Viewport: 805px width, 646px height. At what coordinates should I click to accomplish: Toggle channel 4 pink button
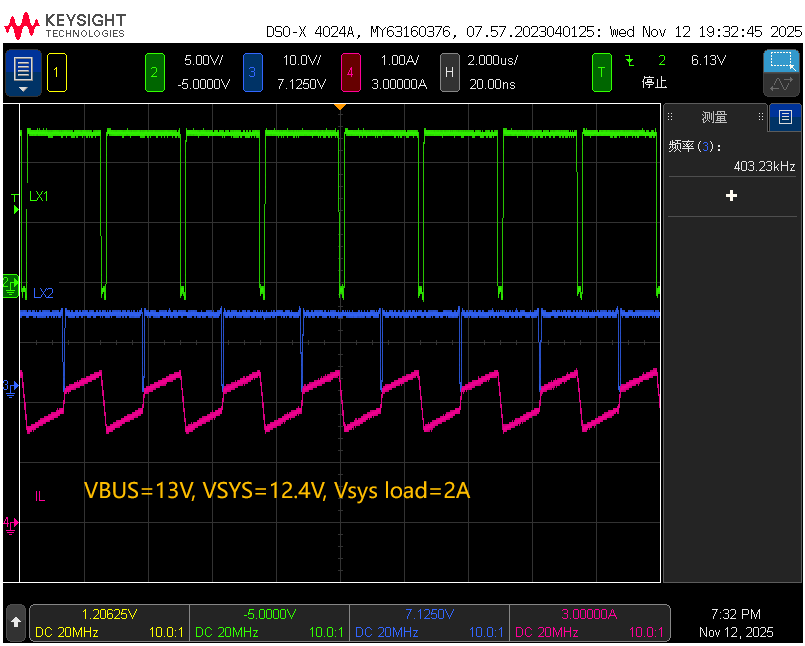click(351, 72)
